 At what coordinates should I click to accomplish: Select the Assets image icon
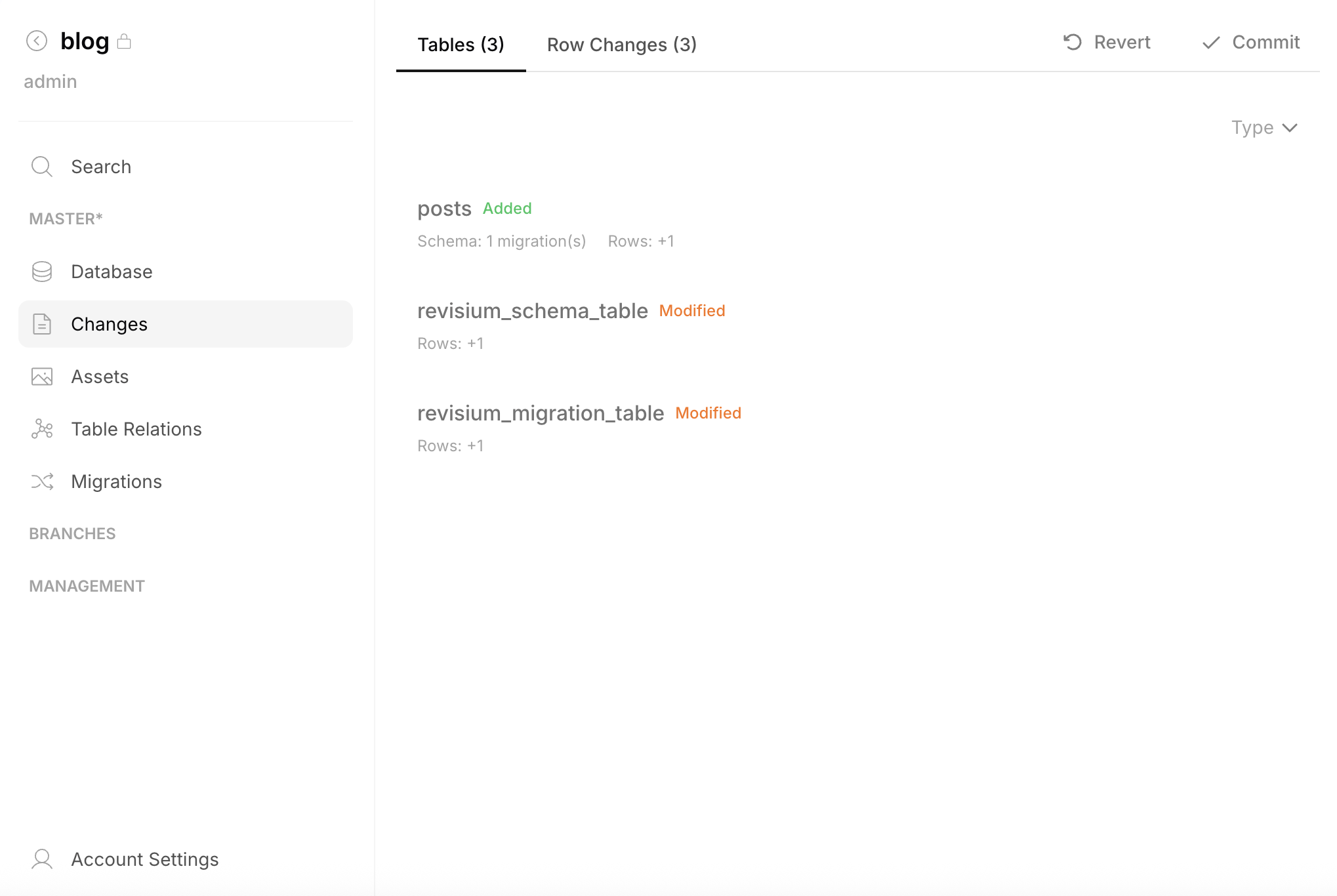point(41,376)
